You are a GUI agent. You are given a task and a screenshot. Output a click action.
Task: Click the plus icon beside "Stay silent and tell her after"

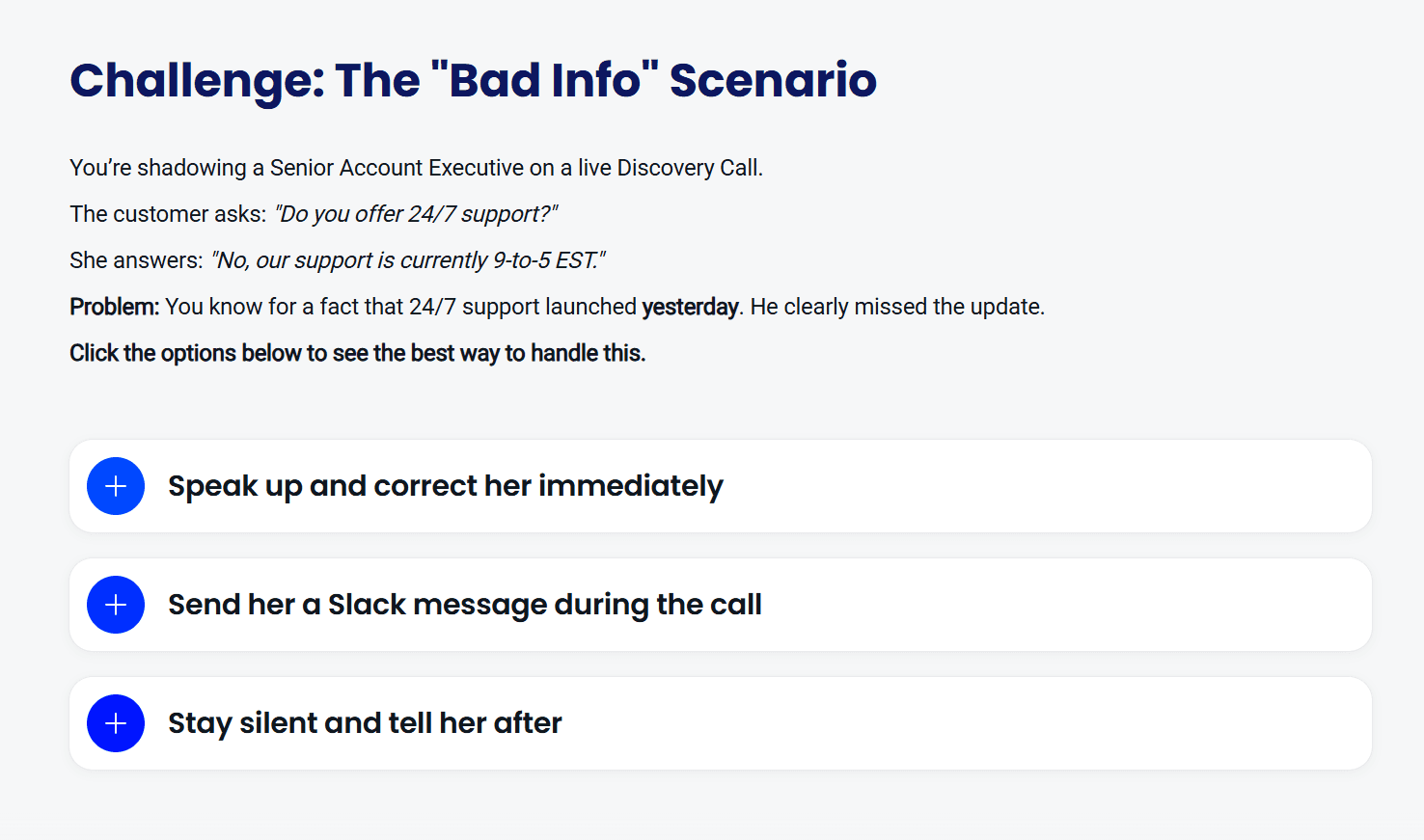click(116, 723)
